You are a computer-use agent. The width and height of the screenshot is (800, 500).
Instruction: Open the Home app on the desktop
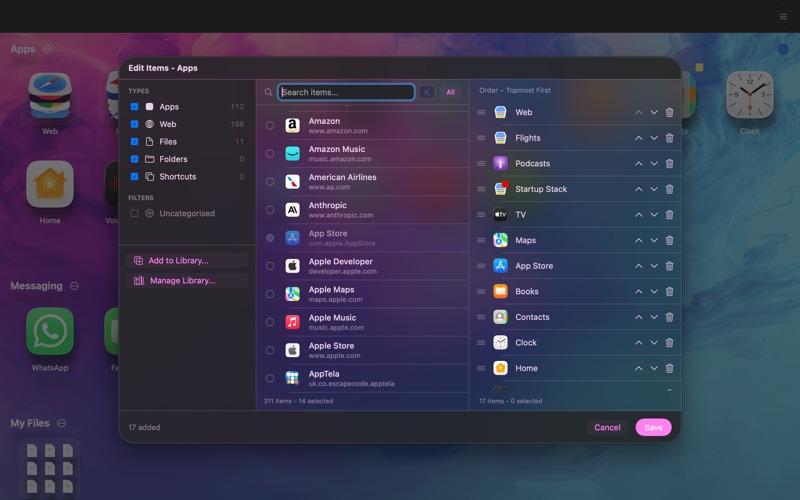tap(49, 184)
